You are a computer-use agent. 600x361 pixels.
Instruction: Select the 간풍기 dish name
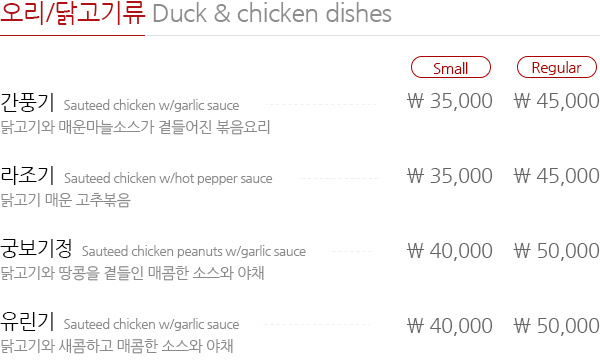[x=27, y=102]
